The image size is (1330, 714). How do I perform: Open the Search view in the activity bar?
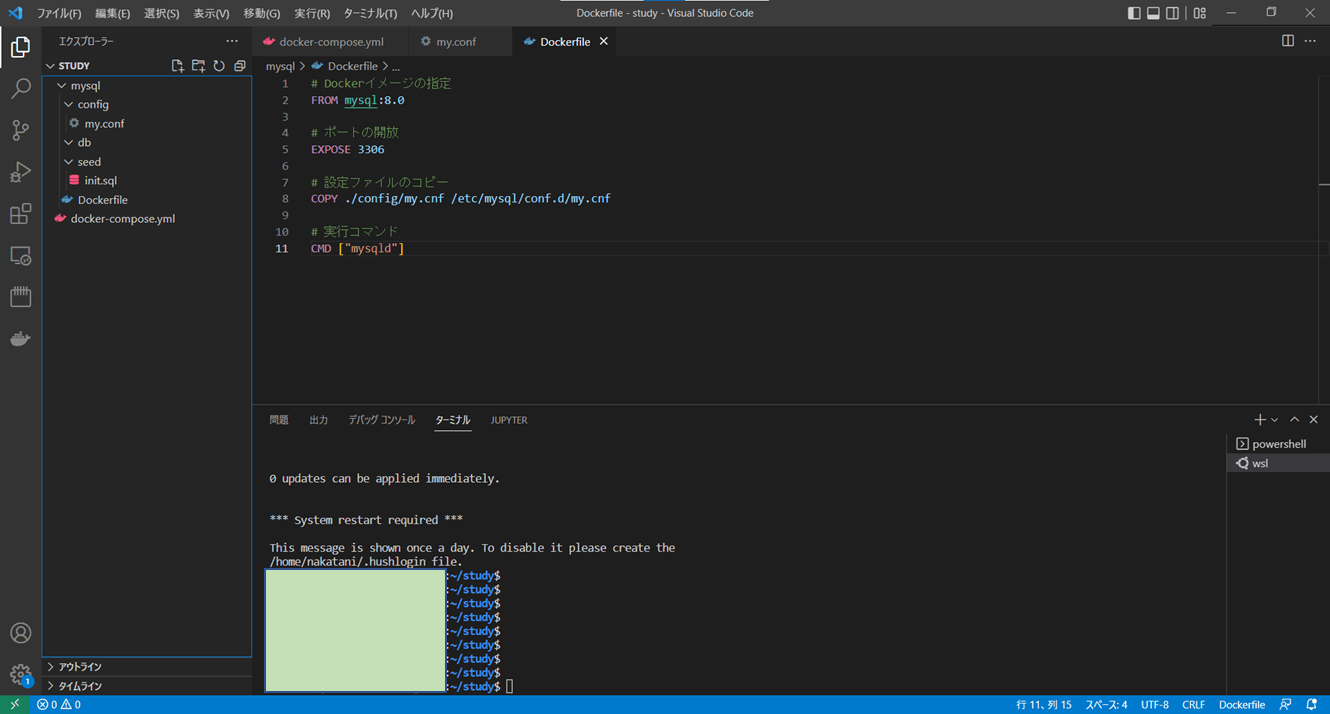(x=20, y=88)
